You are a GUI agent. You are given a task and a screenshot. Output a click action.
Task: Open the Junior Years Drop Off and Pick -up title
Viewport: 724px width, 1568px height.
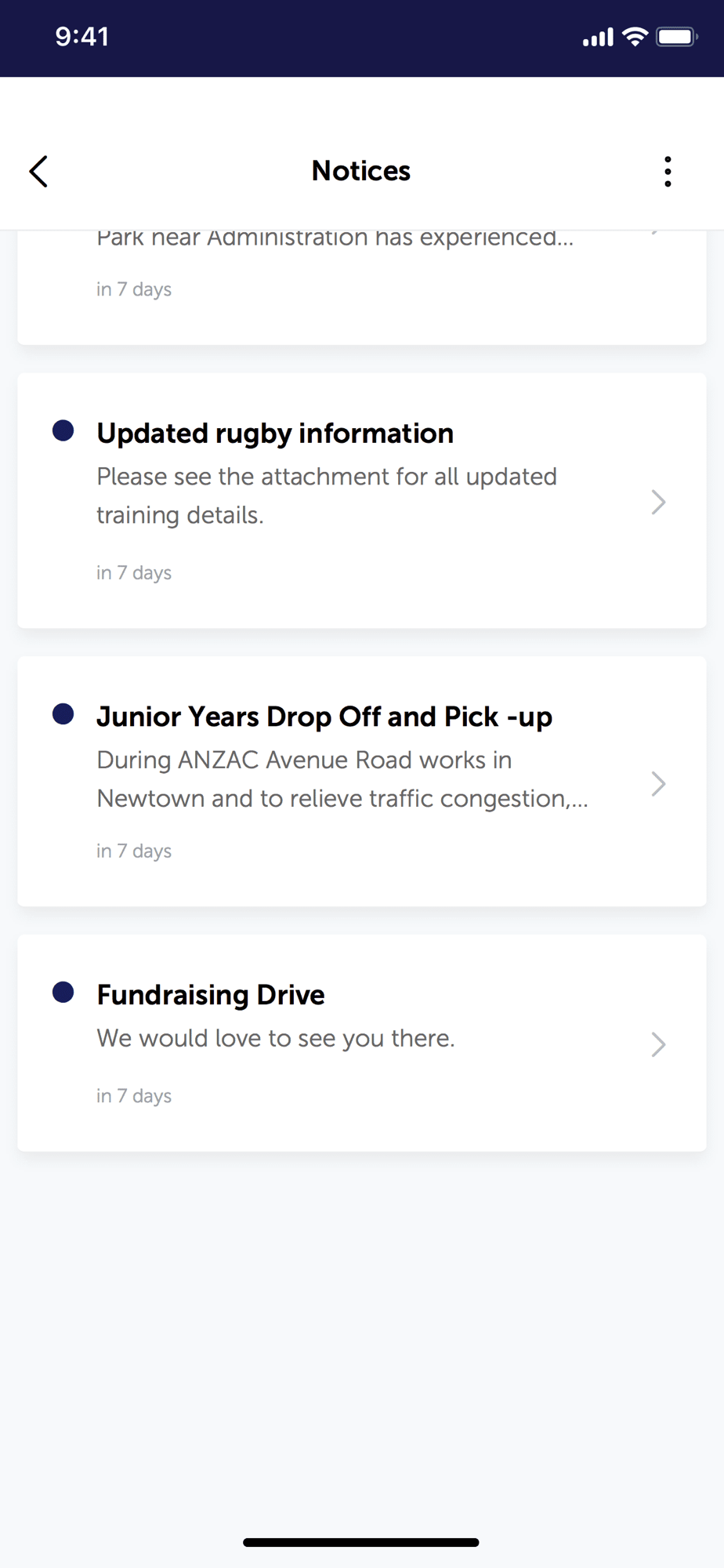(324, 717)
